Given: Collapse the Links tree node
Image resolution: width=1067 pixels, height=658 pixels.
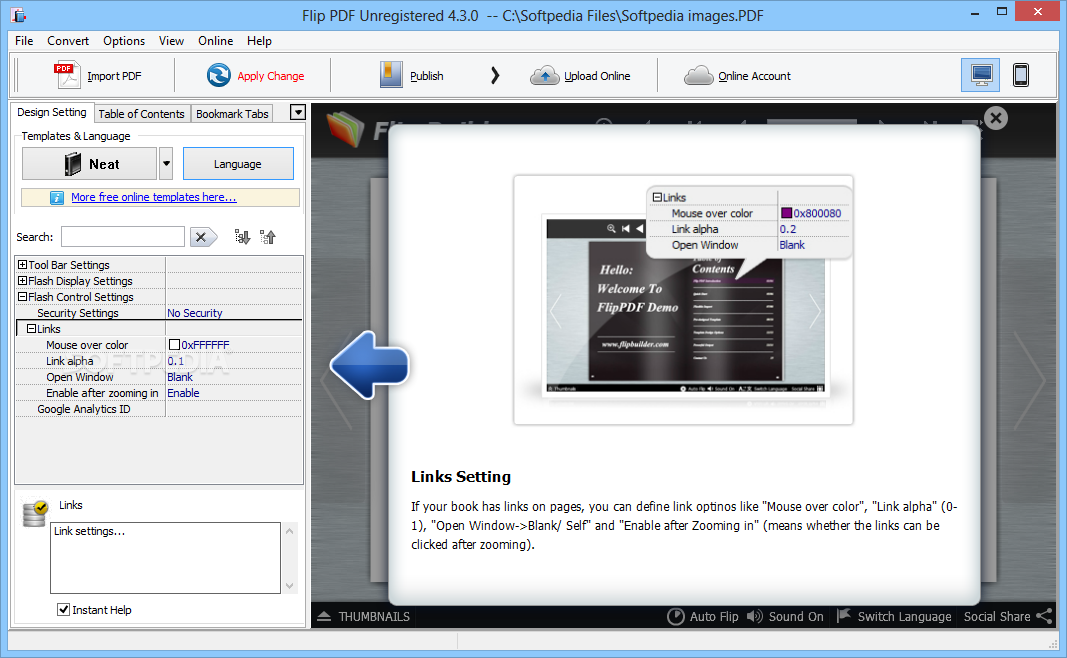Looking at the screenshot, I should [31, 329].
